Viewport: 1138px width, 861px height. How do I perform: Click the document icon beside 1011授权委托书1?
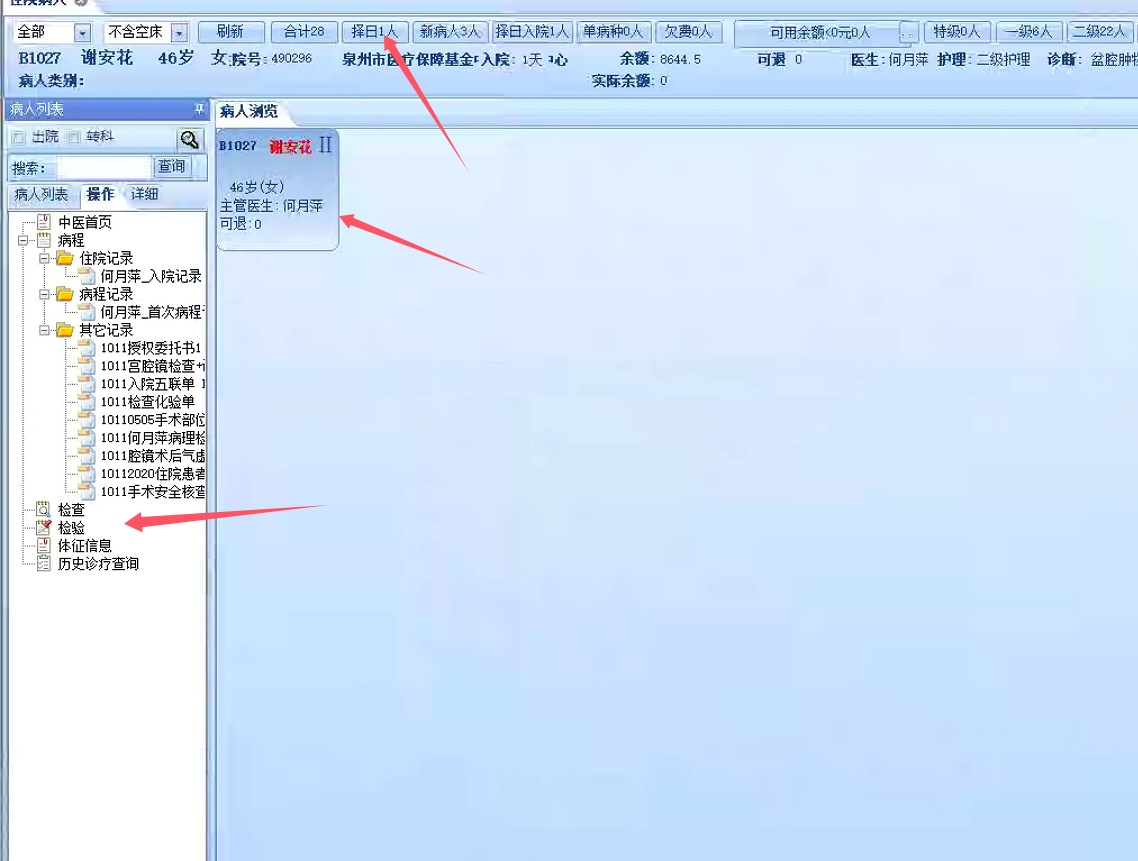click(87, 348)
